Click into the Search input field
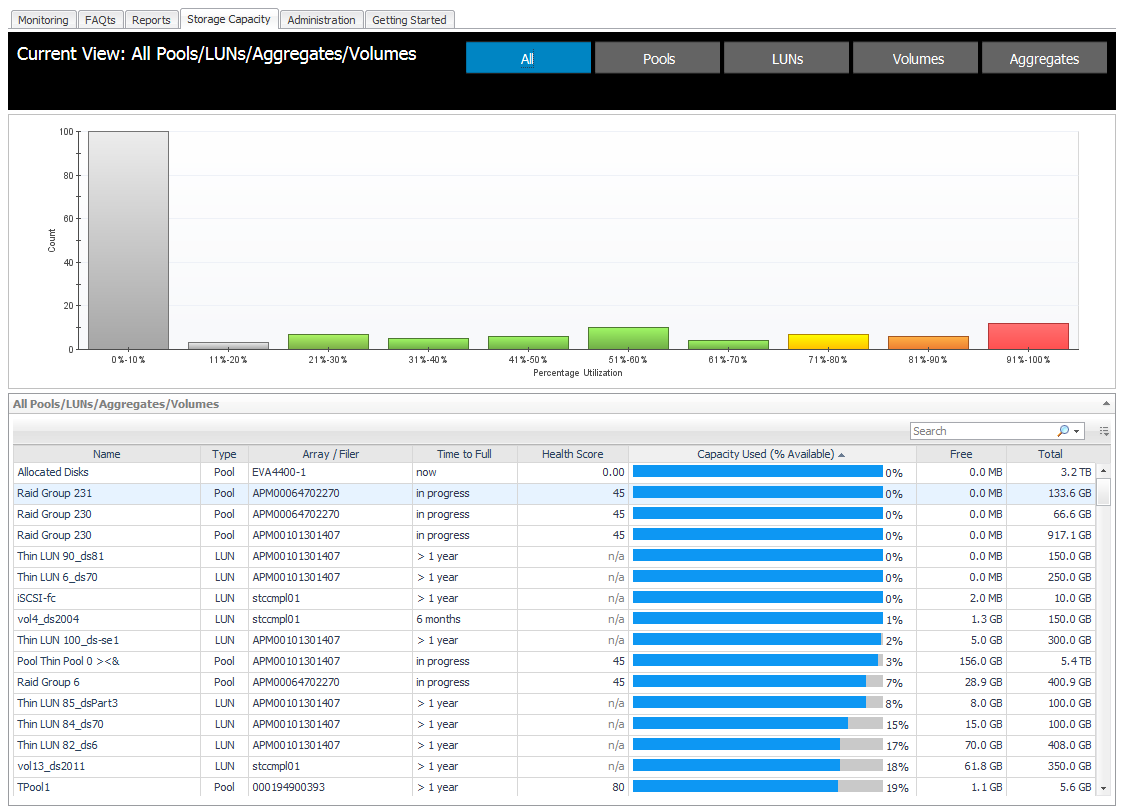 pyautogui.click(x=981, y=431)
